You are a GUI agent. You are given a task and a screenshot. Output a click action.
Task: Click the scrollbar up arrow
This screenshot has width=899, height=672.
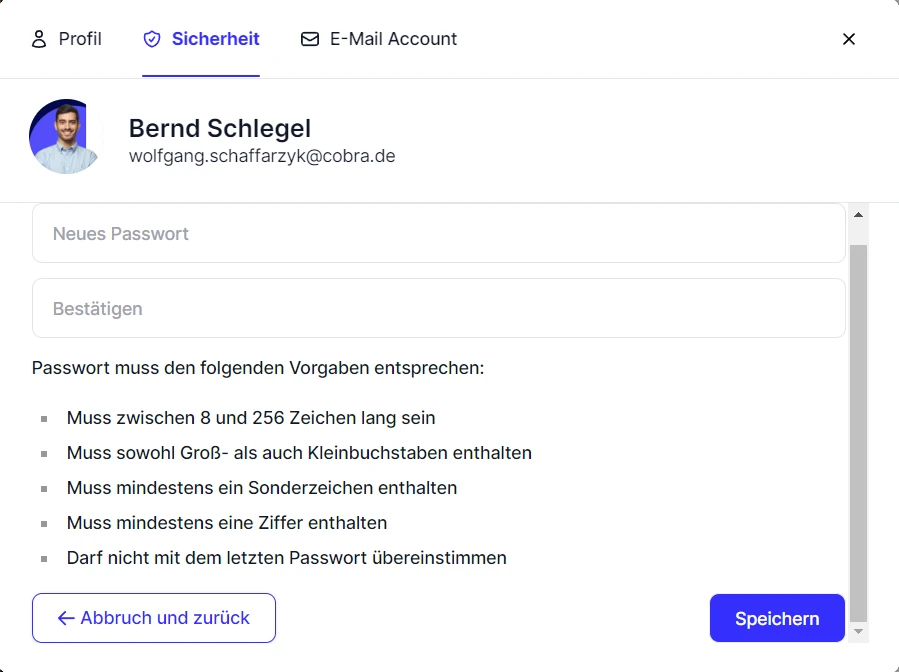pos(859,212)
